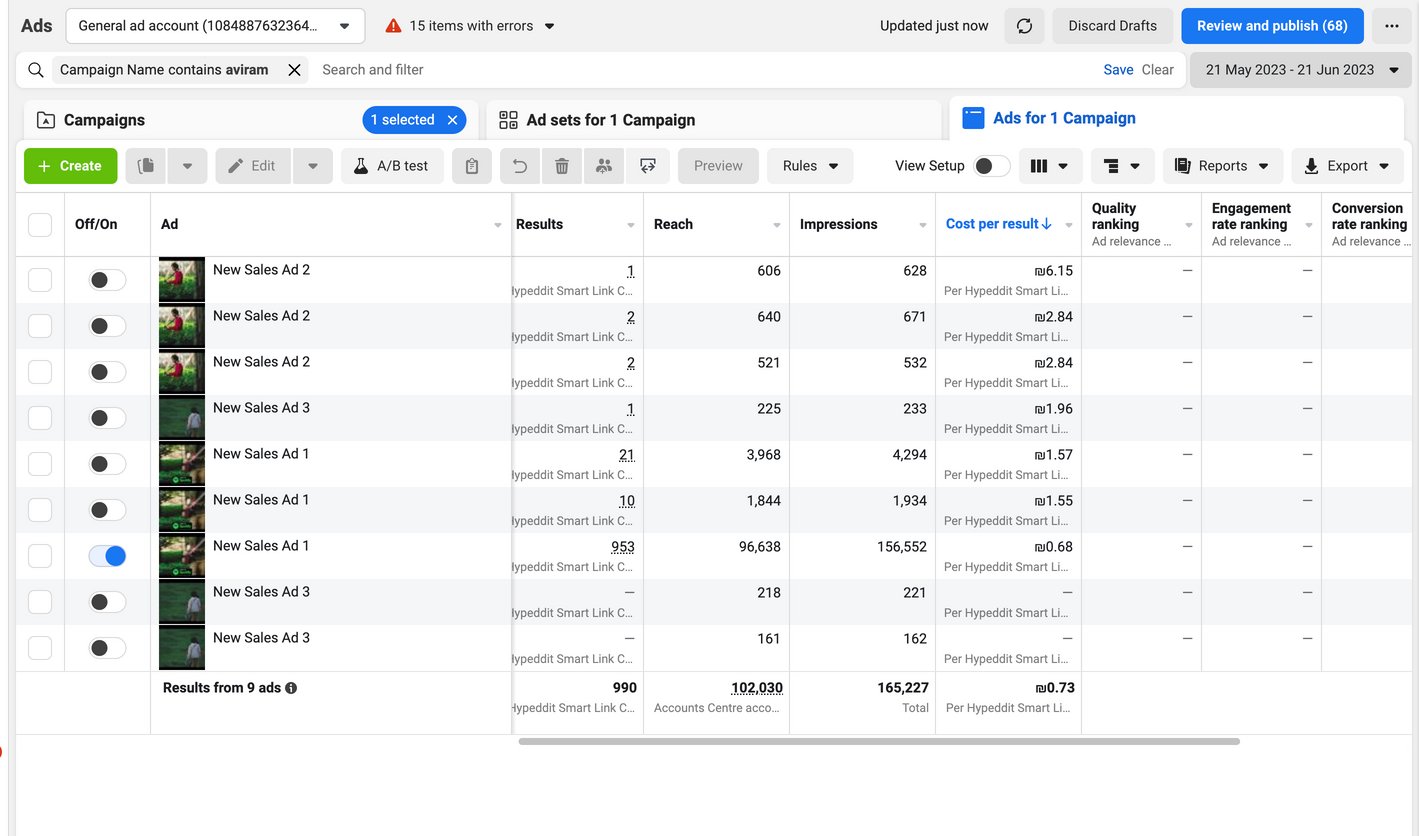Click the trash delete icon
Screen dimensions: 1419x836
coord(562,166)
